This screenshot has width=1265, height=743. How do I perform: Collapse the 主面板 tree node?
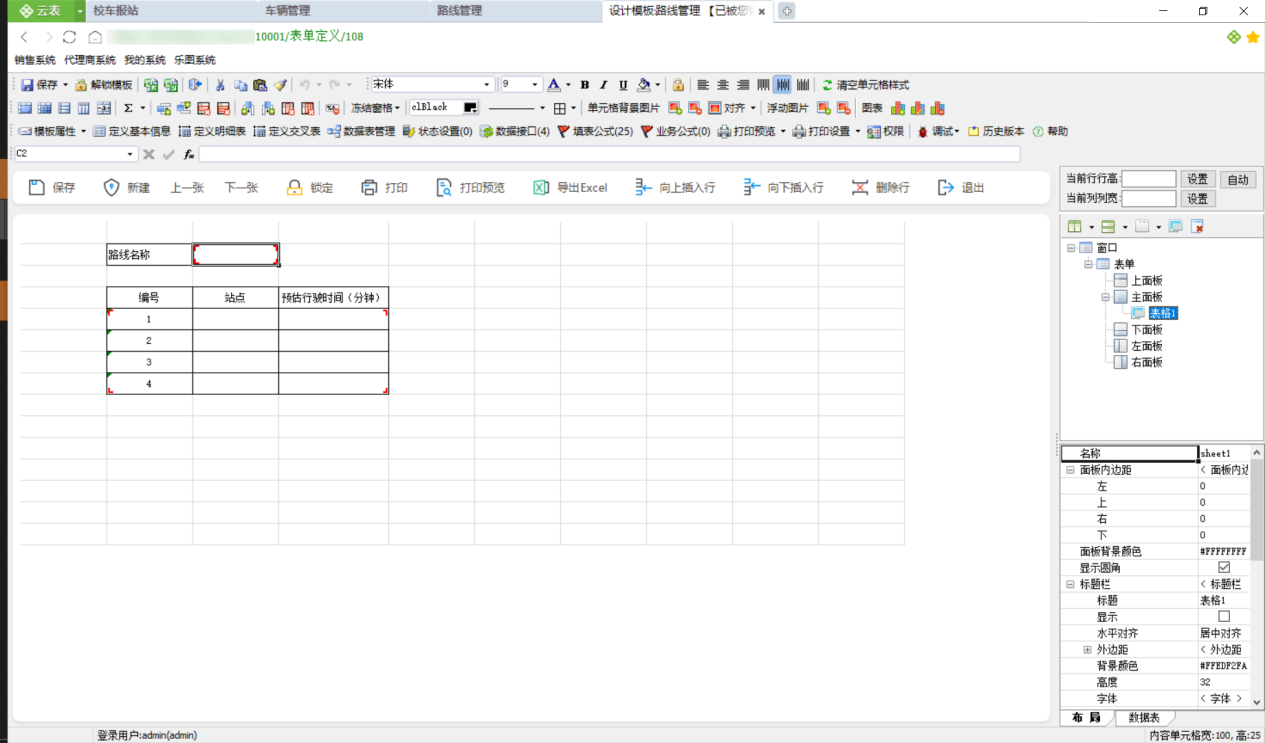point(1106,297)
